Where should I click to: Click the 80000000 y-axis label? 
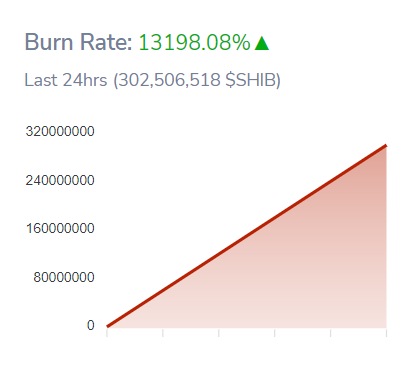click(x=64, y=277)
